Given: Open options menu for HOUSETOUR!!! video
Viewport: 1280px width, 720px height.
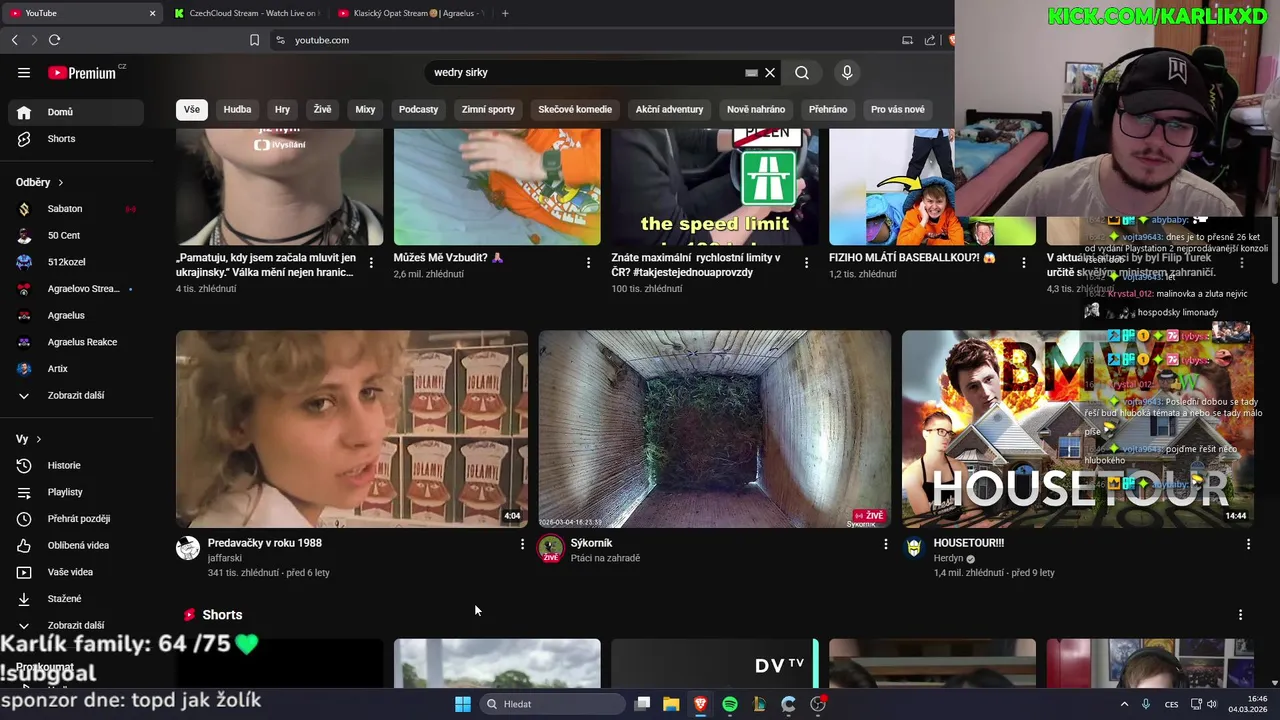Looking at the screenshot, I should (1248, 544).
